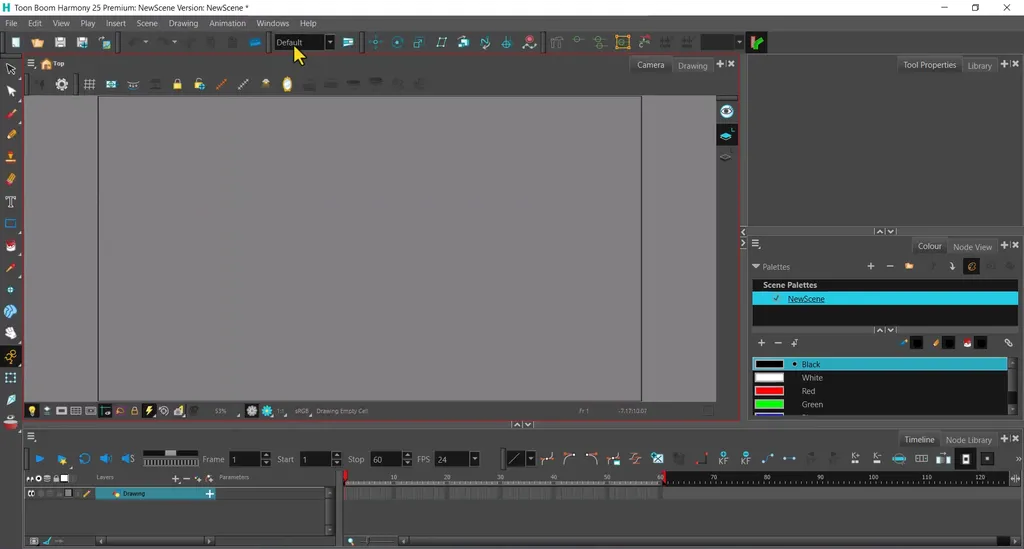
Task: Click the Play button in Timeline
Action: pyautogui.click(x=40, y=459)
